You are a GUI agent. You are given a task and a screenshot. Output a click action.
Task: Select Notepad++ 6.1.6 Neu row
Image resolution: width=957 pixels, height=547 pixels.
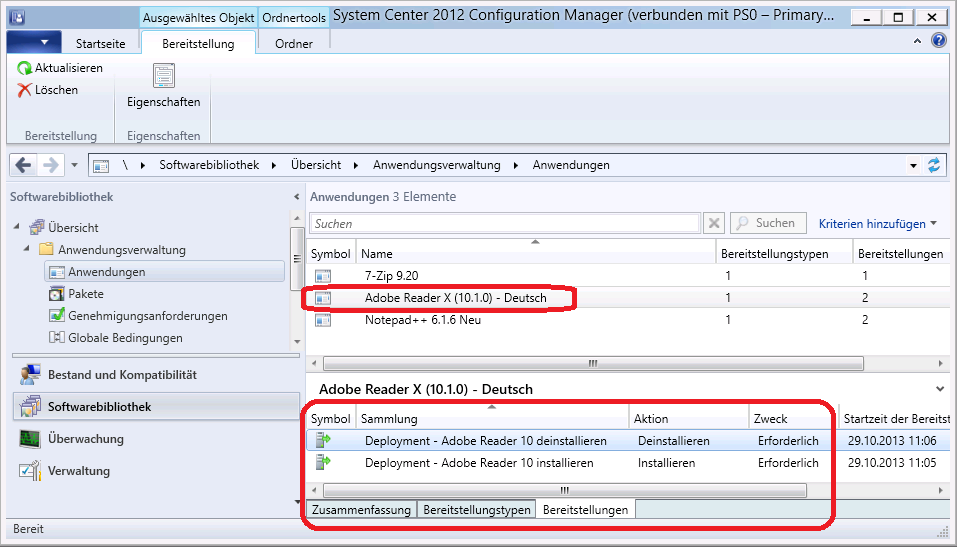tap(628, 320)
